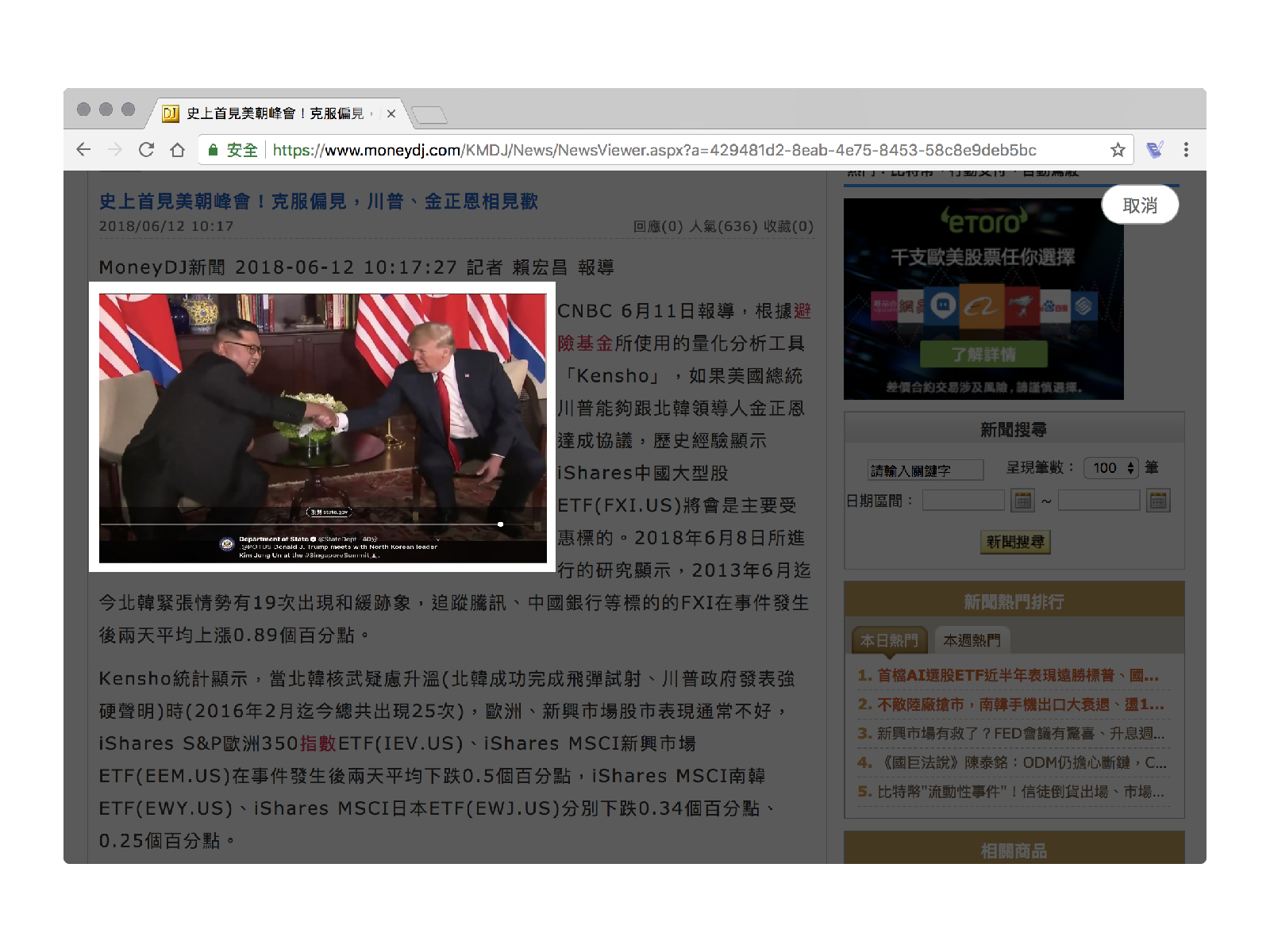Click the green secure padlock icon
Viewport: 1270px width, 952px height.
click(x=213, y=150)
